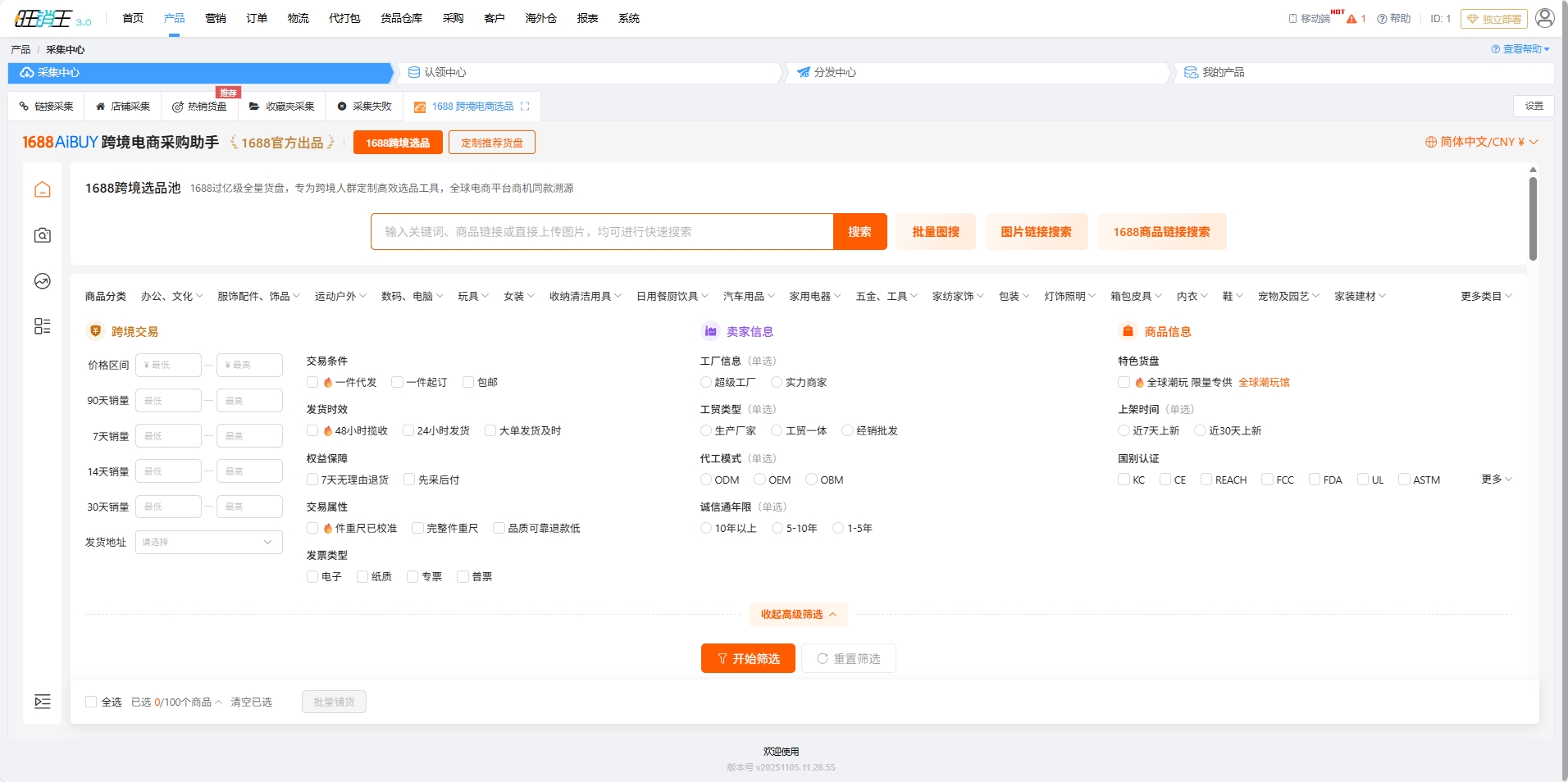This screenshot has width=1568, height=782.
Task: Open the 发货地址 dropdown
Action: 209,543
